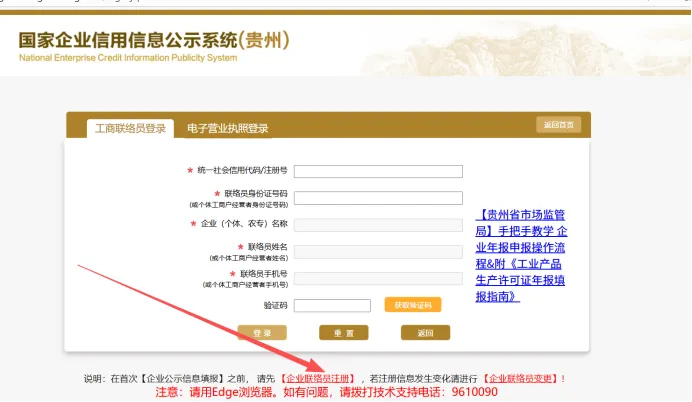
Task: Click the 返回 button
Action: (425, 333)
